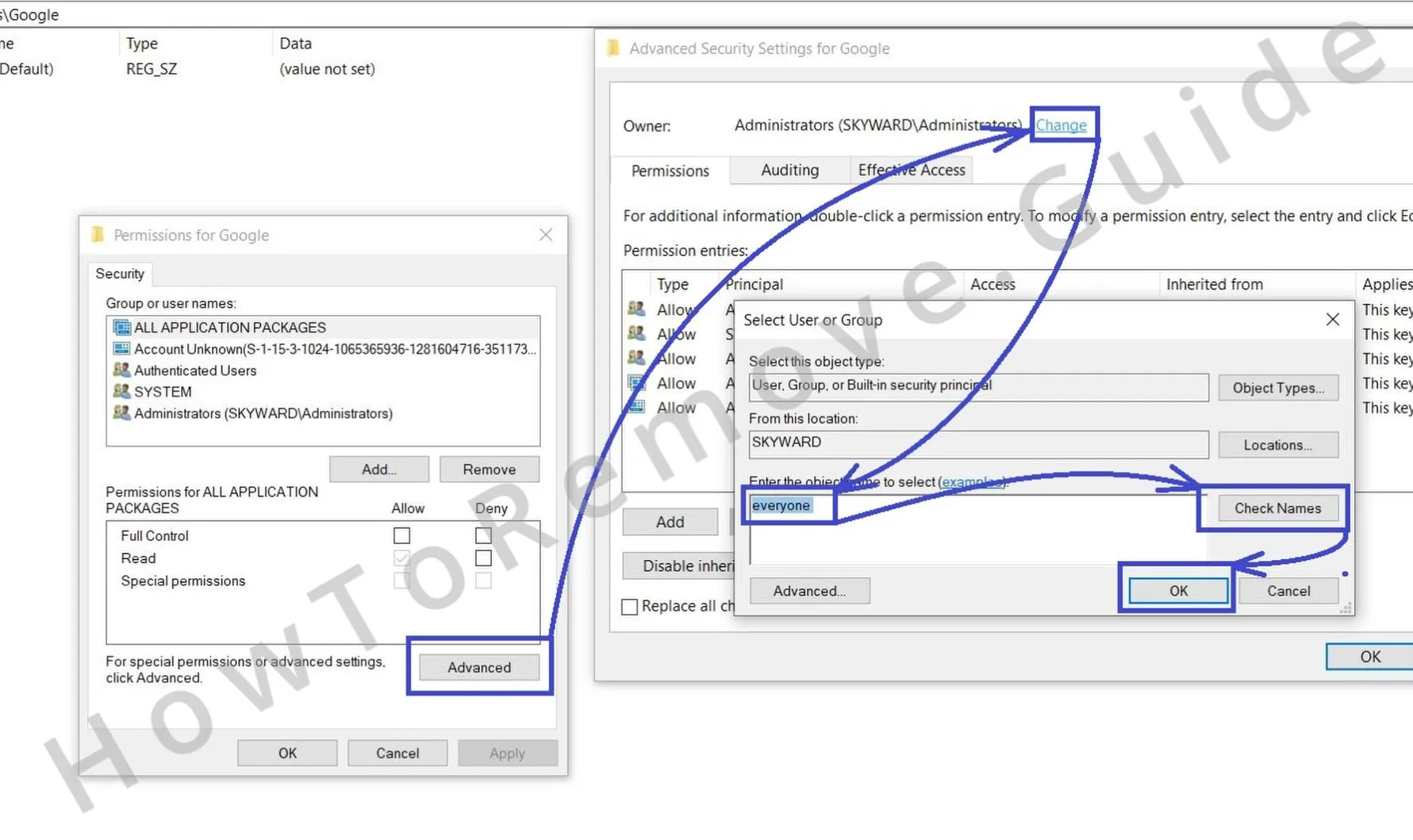The height and width of the screenshot is (840, 1413).
Task: Click the first permission entry's user icon
Action: (636, 309)
